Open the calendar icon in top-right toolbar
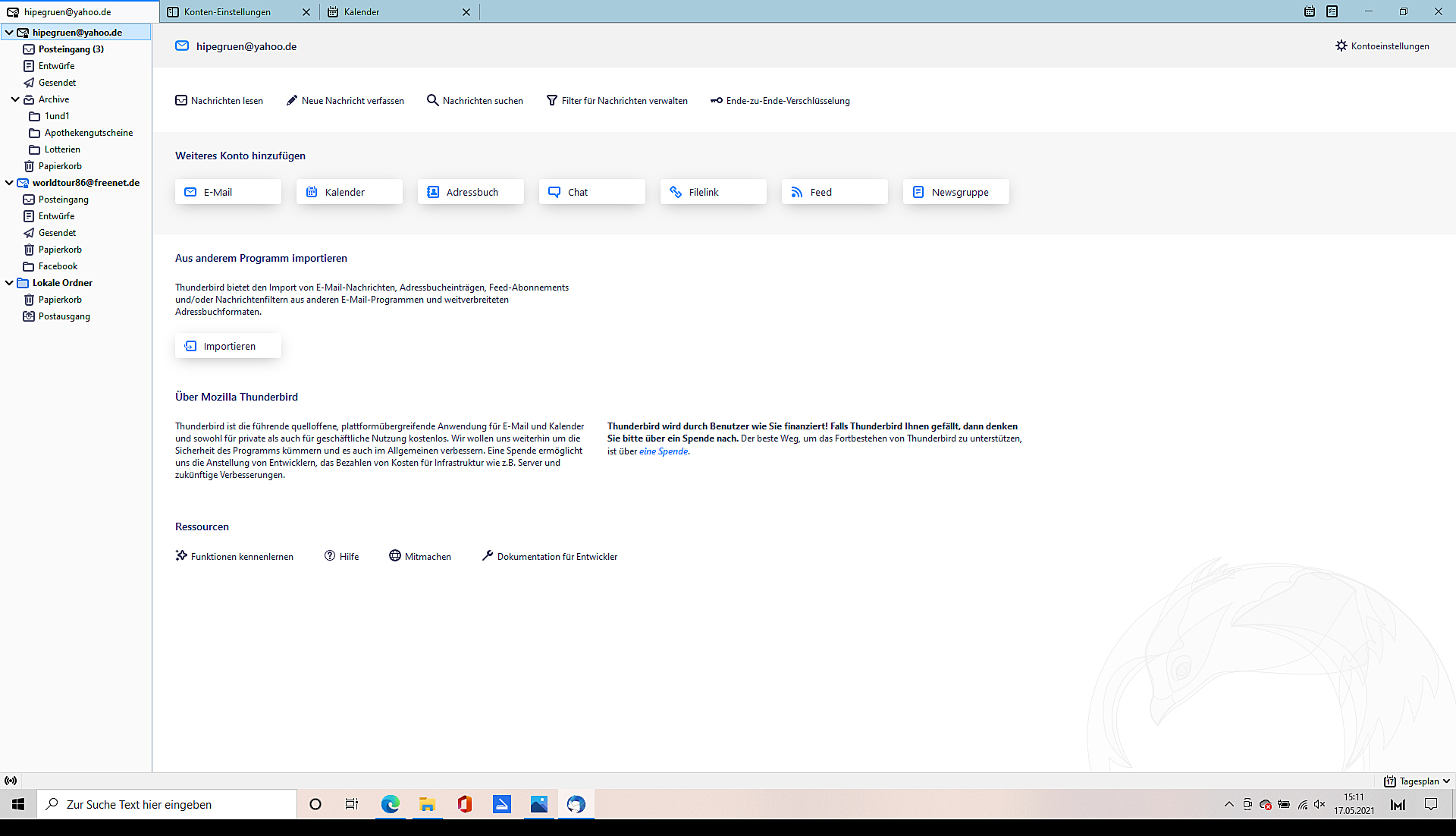The height and width of the screenshot is (836, 1456). tap(1310, 11)
